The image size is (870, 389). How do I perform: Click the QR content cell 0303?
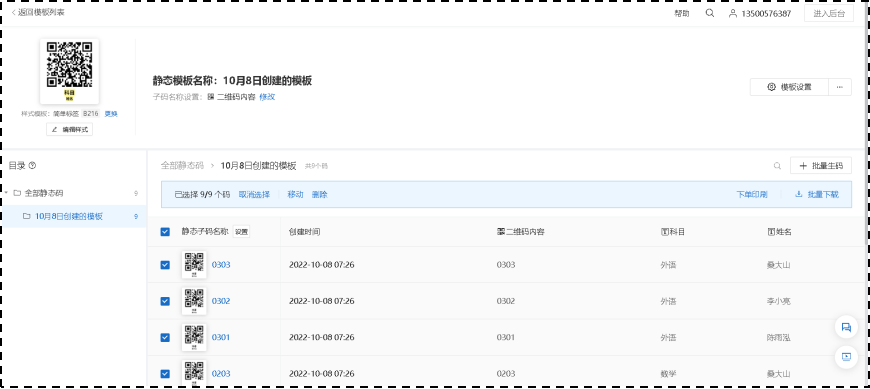click(x=505, y=265)
